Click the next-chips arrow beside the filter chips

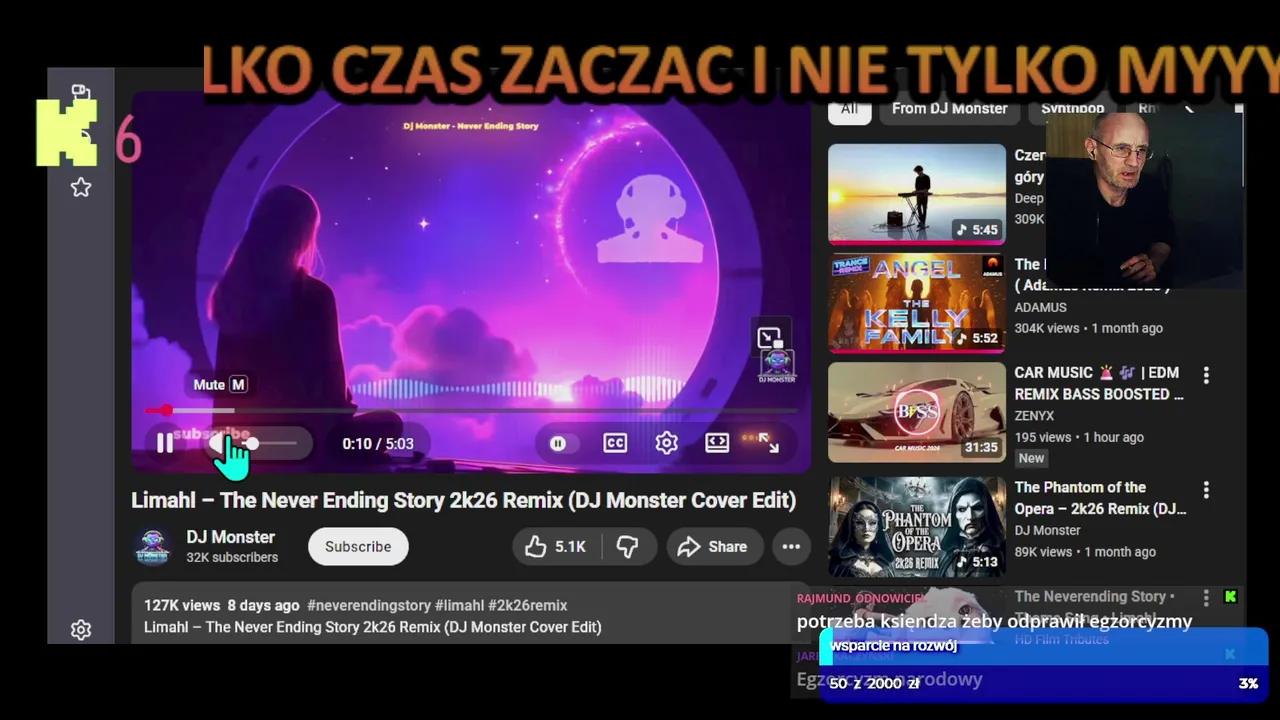[1189, 108]
